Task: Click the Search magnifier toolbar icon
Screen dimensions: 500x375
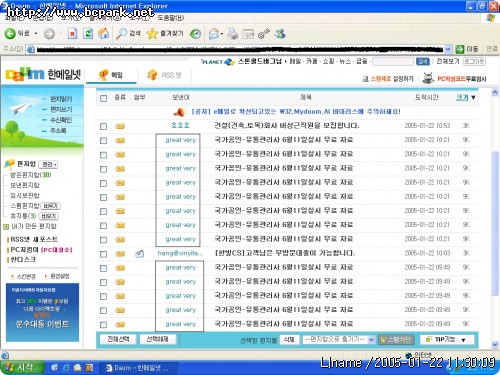Action: [x=121, y=33]
